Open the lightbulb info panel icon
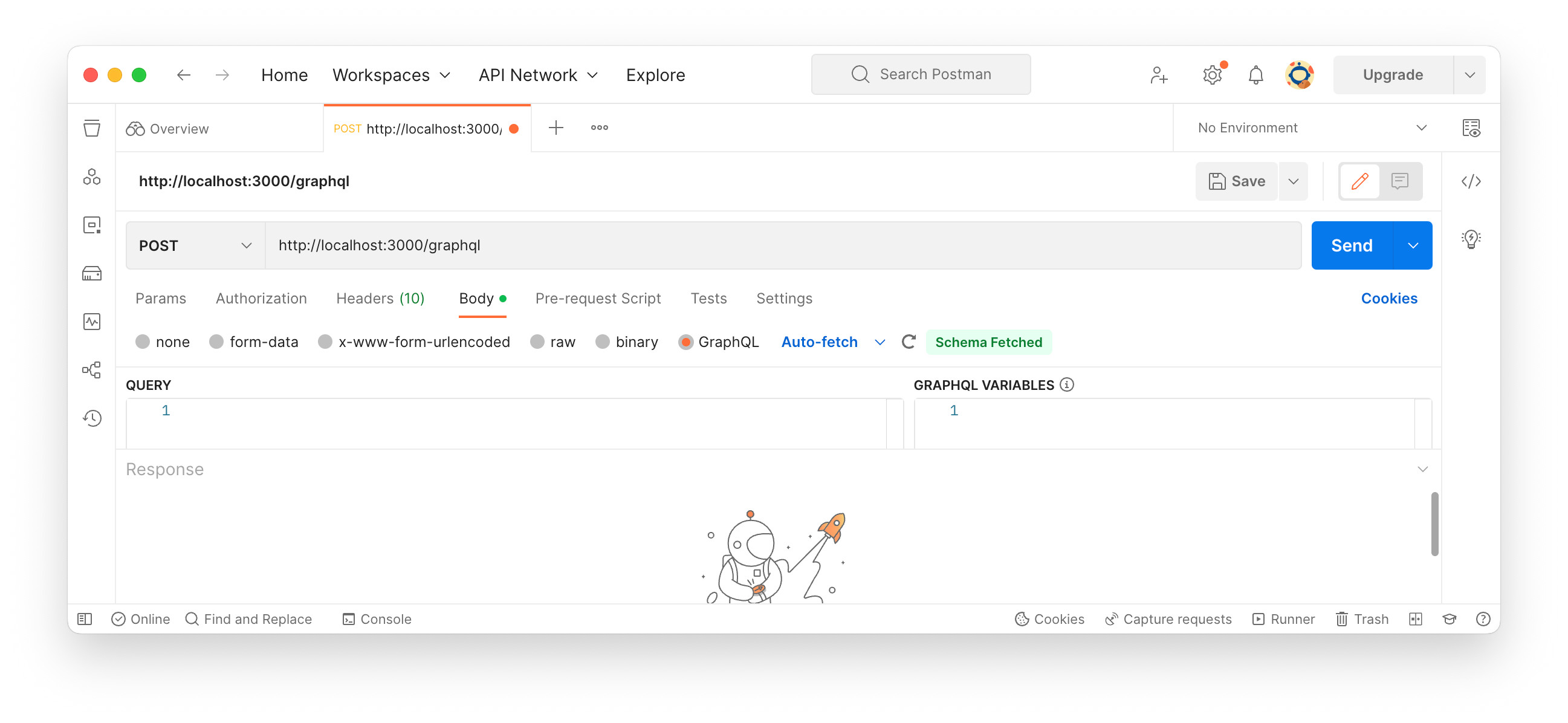1568x723 pixels. [x=1471, y=238]
